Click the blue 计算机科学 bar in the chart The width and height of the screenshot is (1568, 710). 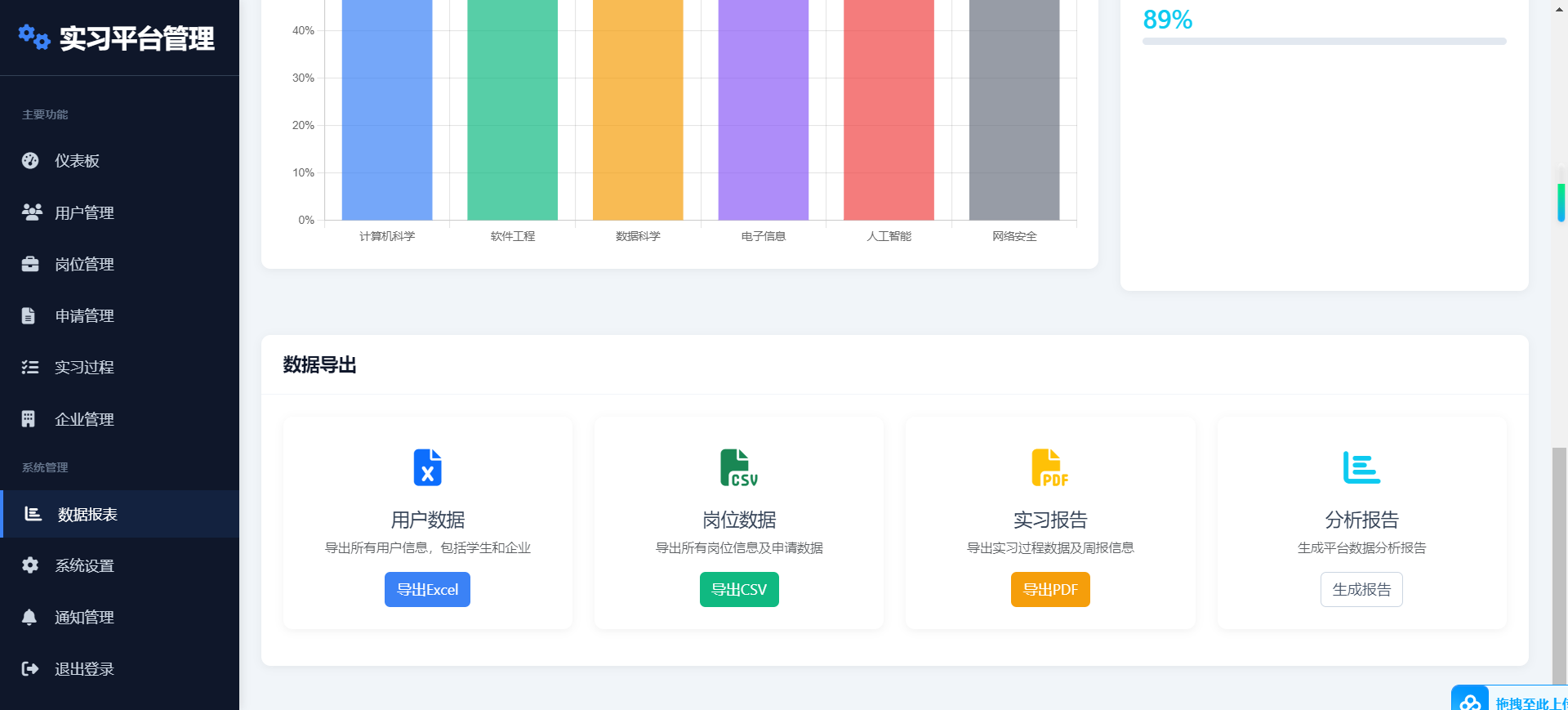(387, 109)
